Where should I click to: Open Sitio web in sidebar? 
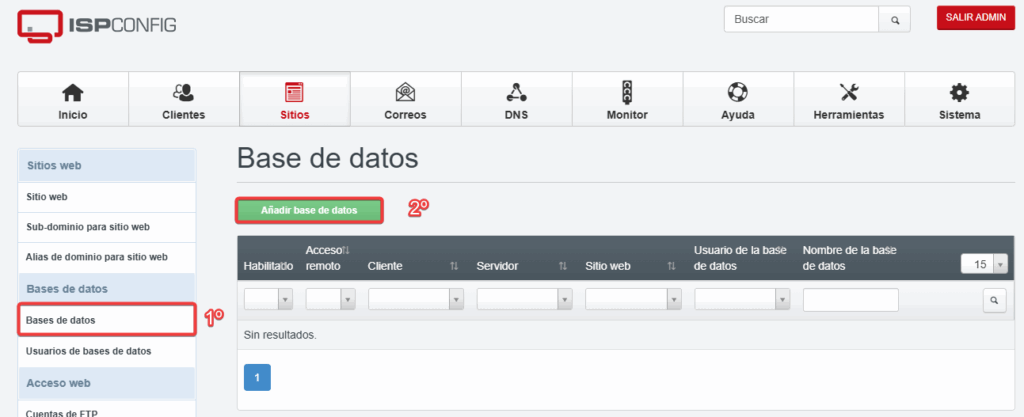(x=107, y=197)
